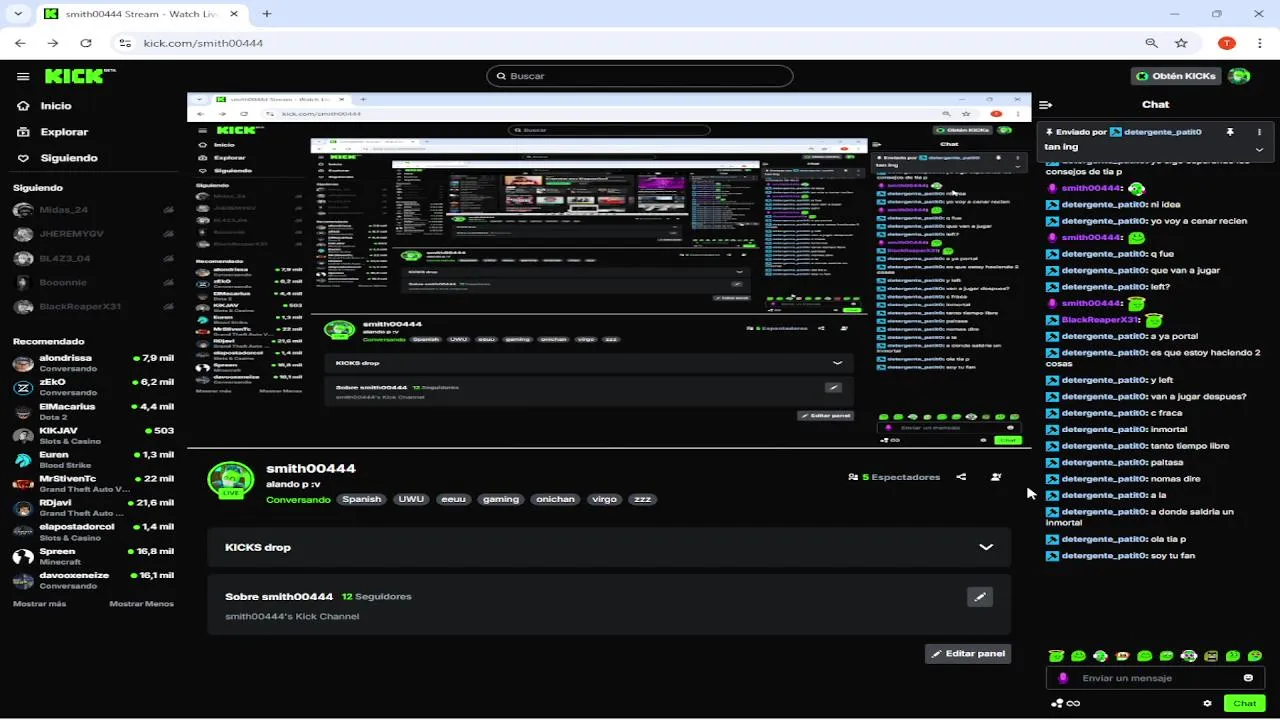Click the Explorar compass icon
Viewport: 1280px width, 720px height.
click(x=23, y=132)
